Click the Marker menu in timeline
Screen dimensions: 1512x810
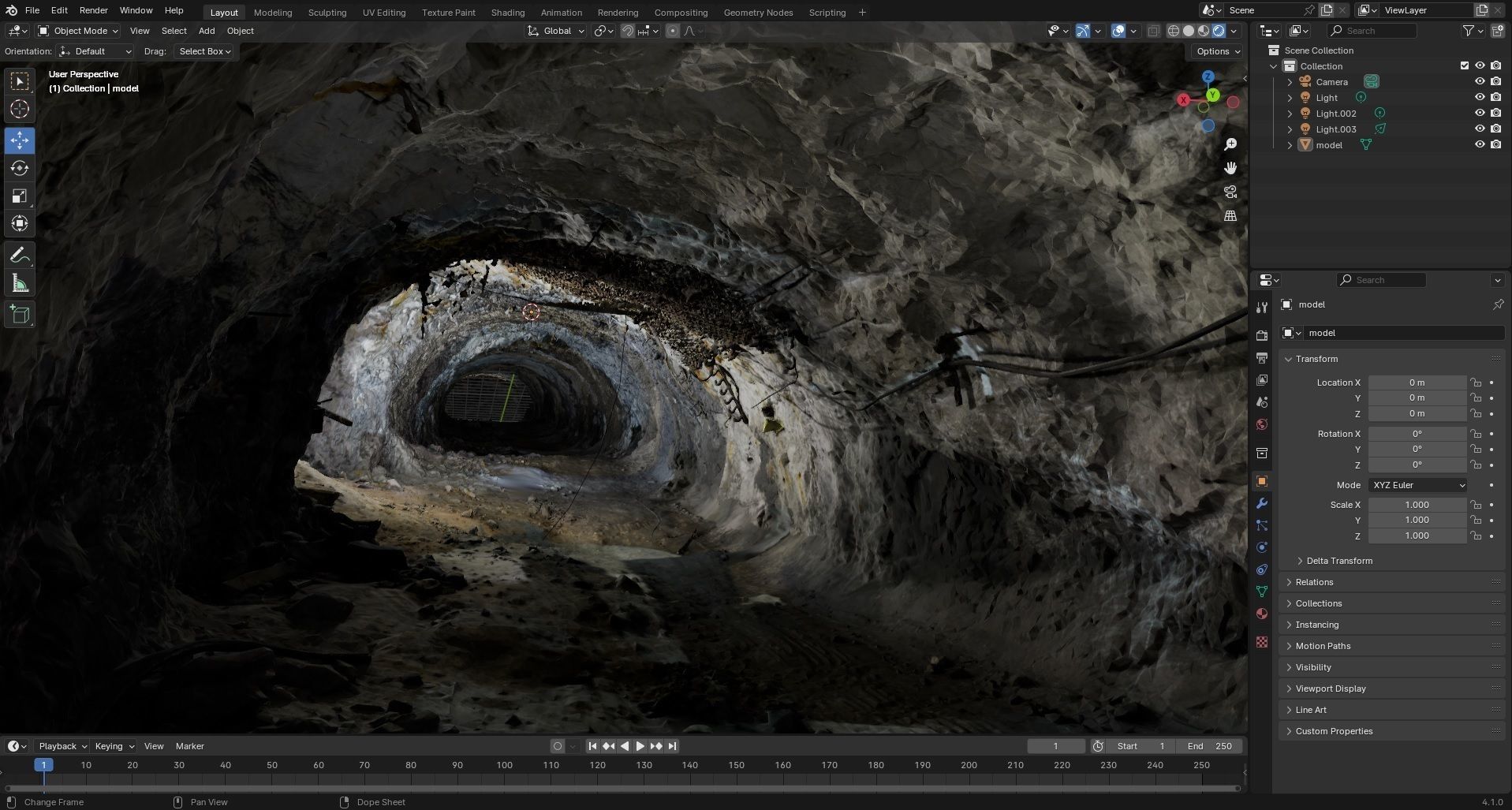[x=189, y=746]
